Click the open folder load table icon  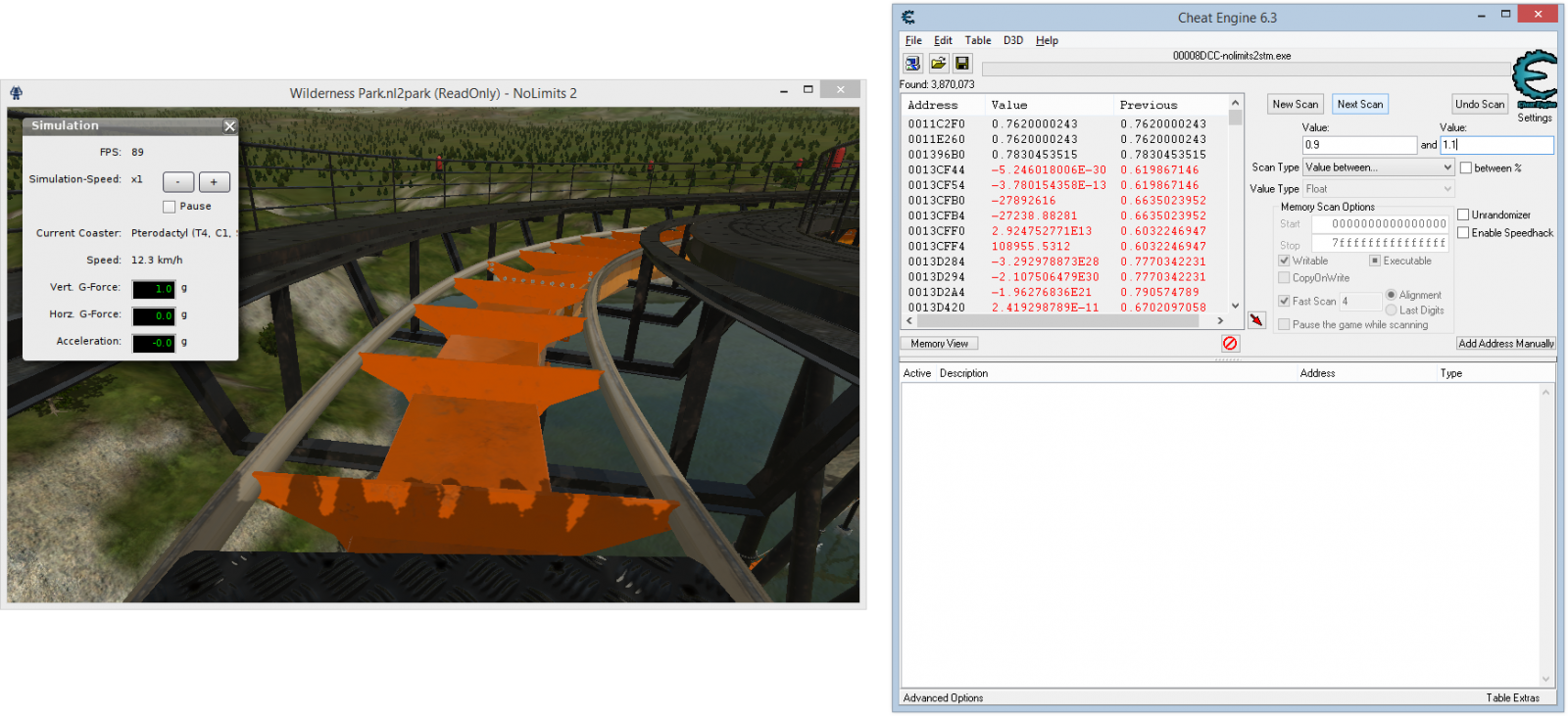point(938,64)
